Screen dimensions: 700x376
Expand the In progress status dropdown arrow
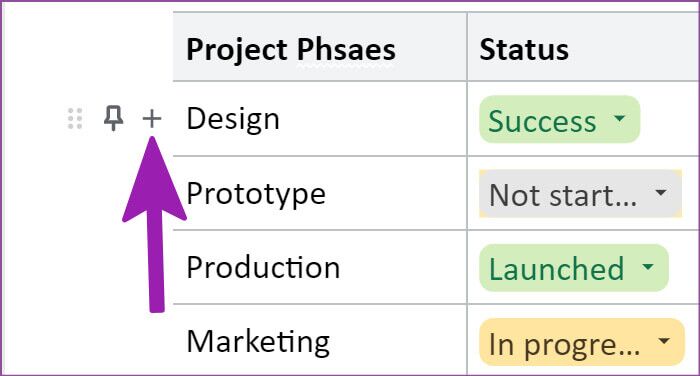pos(664,341)
